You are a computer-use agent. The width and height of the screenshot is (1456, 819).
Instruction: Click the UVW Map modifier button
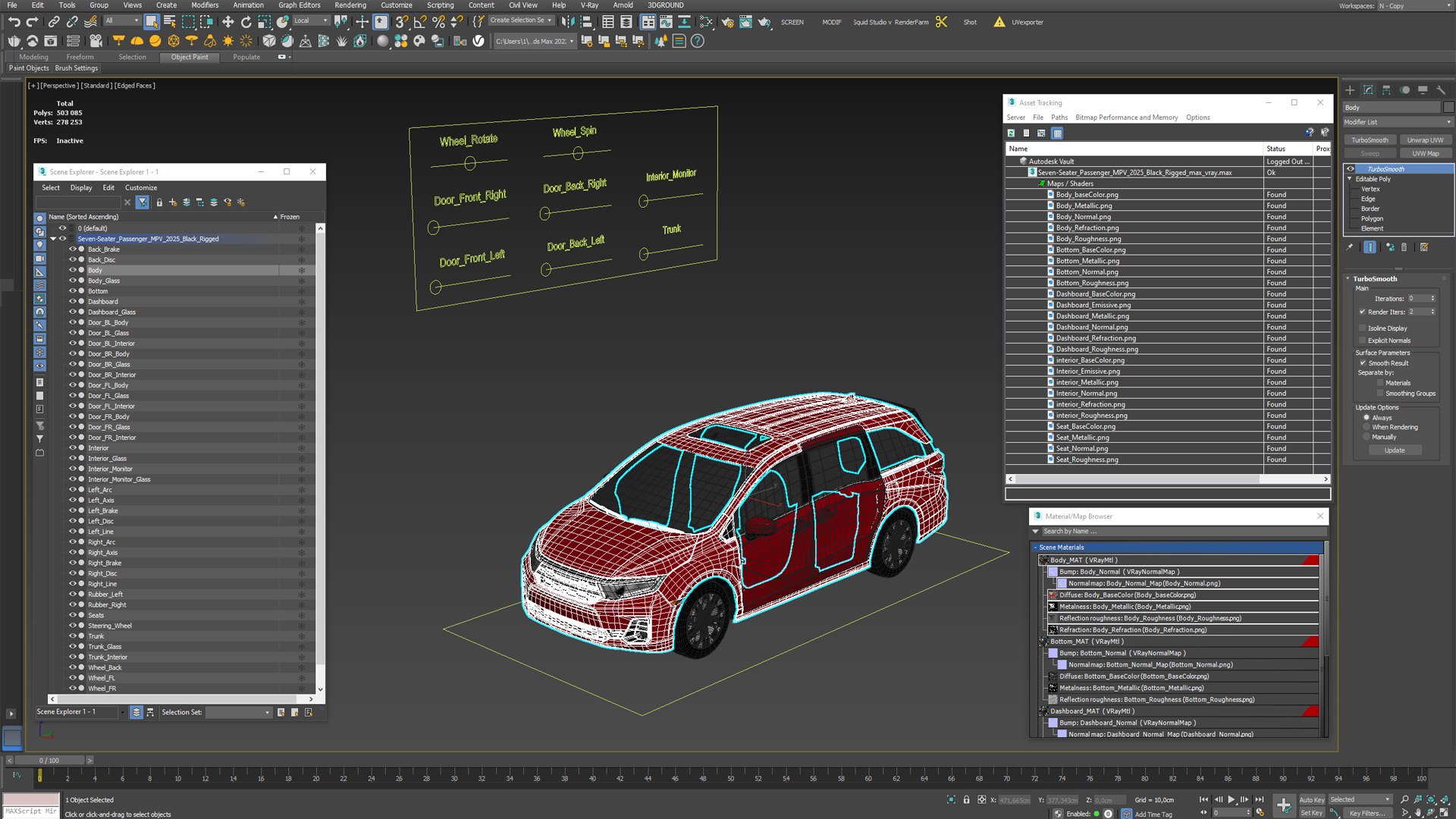tap(1425, 153)
